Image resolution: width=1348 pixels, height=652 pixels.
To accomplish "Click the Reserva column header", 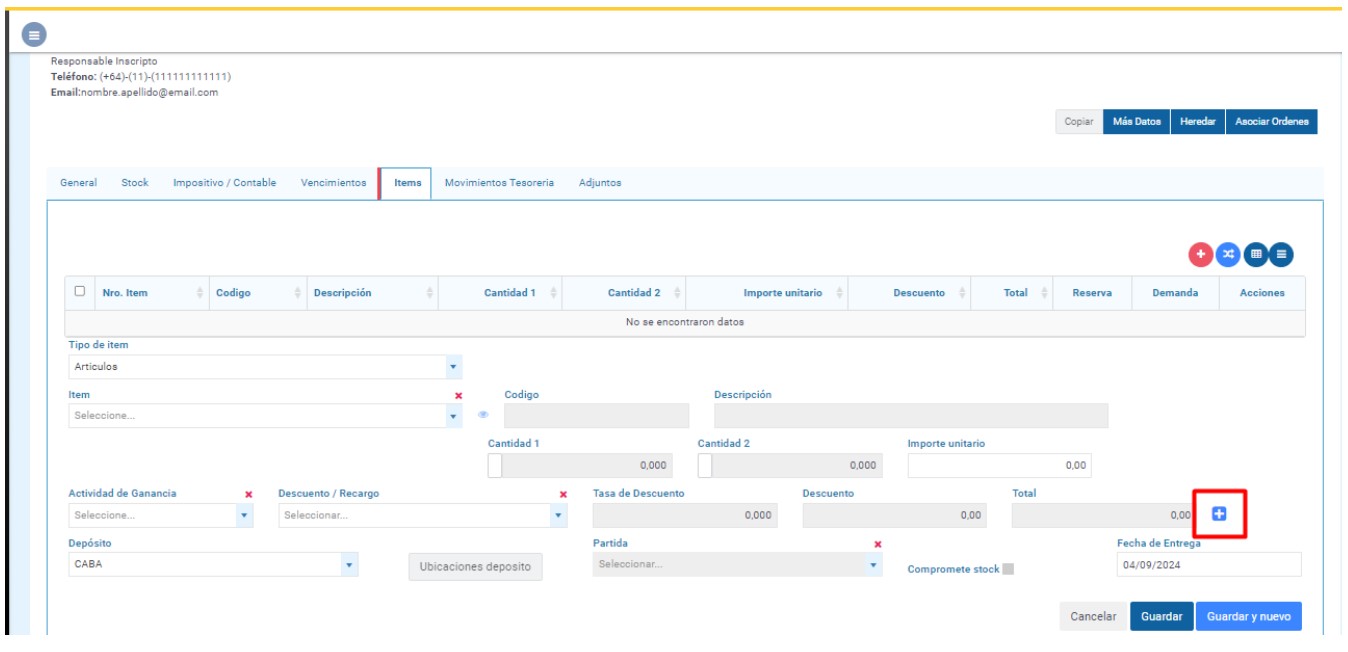I will pyautogui.click(x=1092, y=293).
